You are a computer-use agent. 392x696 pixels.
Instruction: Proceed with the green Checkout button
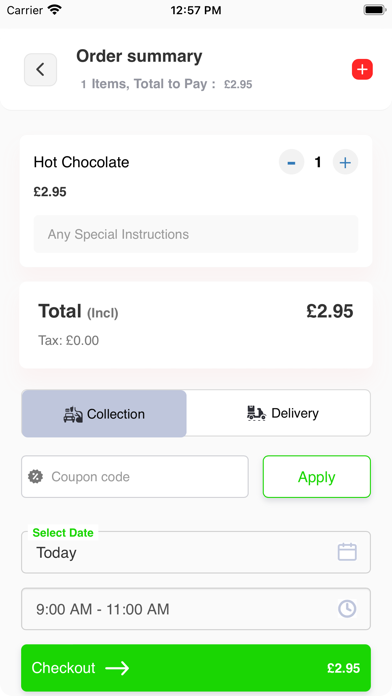point(196,668)
